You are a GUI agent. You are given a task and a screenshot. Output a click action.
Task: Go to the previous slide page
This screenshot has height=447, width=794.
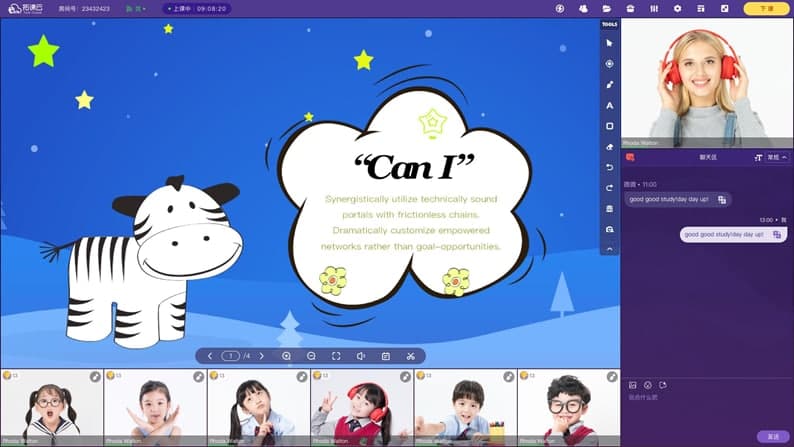click(209, 356)
